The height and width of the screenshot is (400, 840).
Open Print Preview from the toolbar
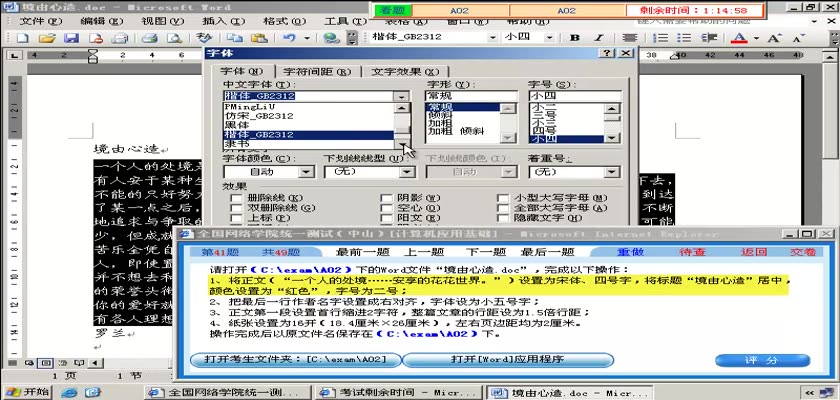[174, 38]
